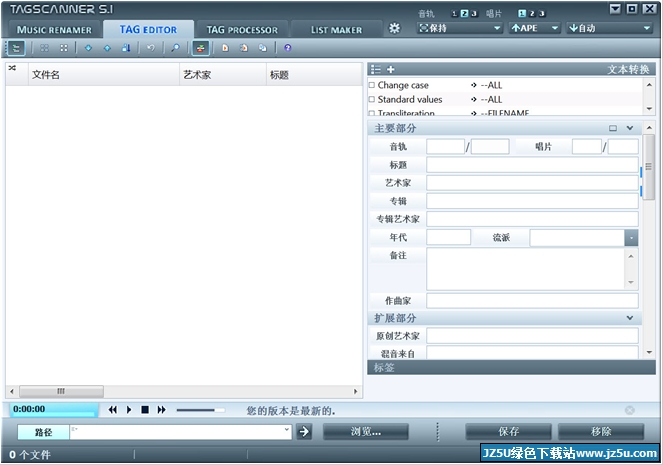
Task: Click the white four-squares selection icon
Action: pos(64,48)
